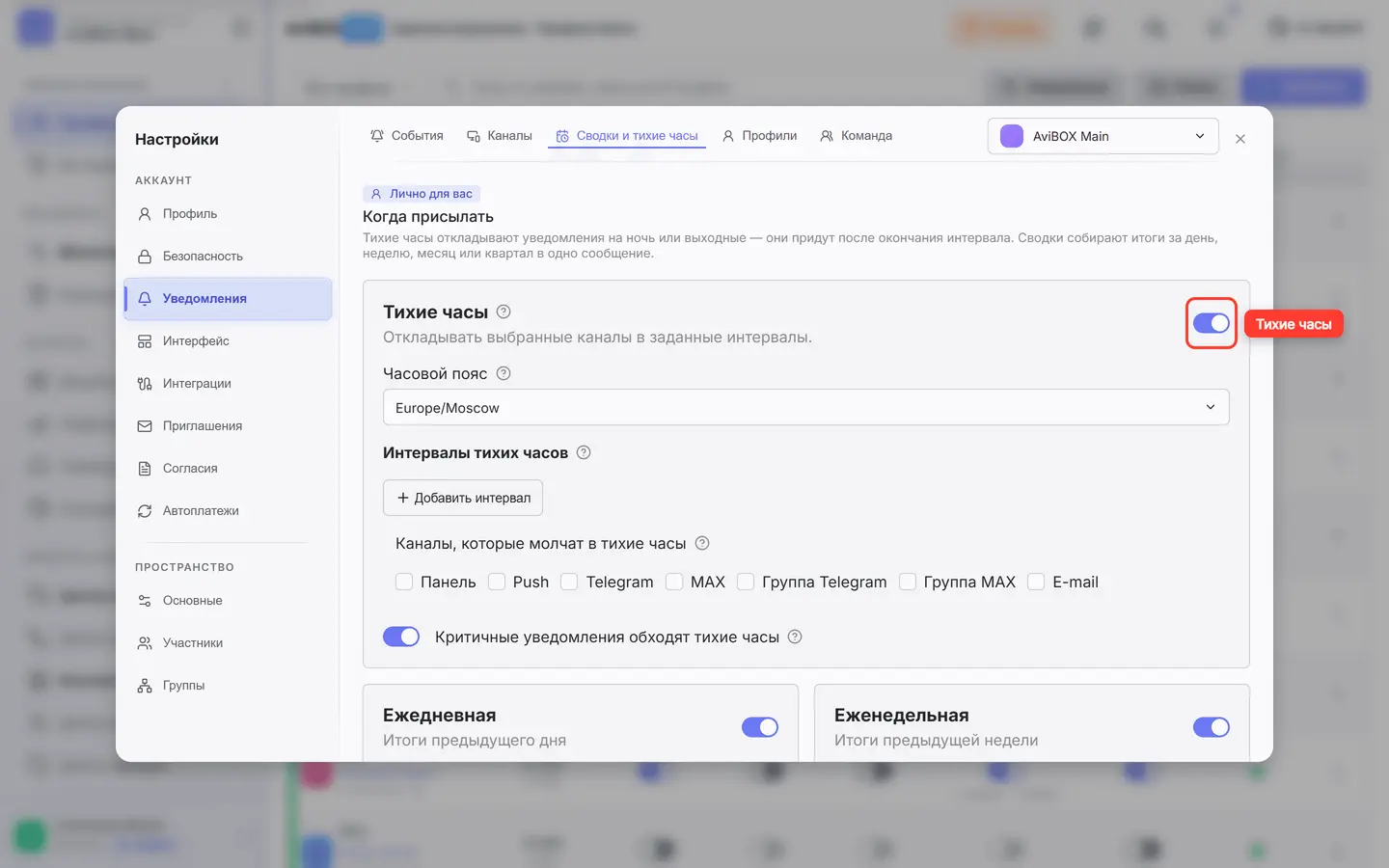Click help icon beside Интервалы тихих часов
1389x868 pixels.
pyautogui.click(x=584, y=452)
